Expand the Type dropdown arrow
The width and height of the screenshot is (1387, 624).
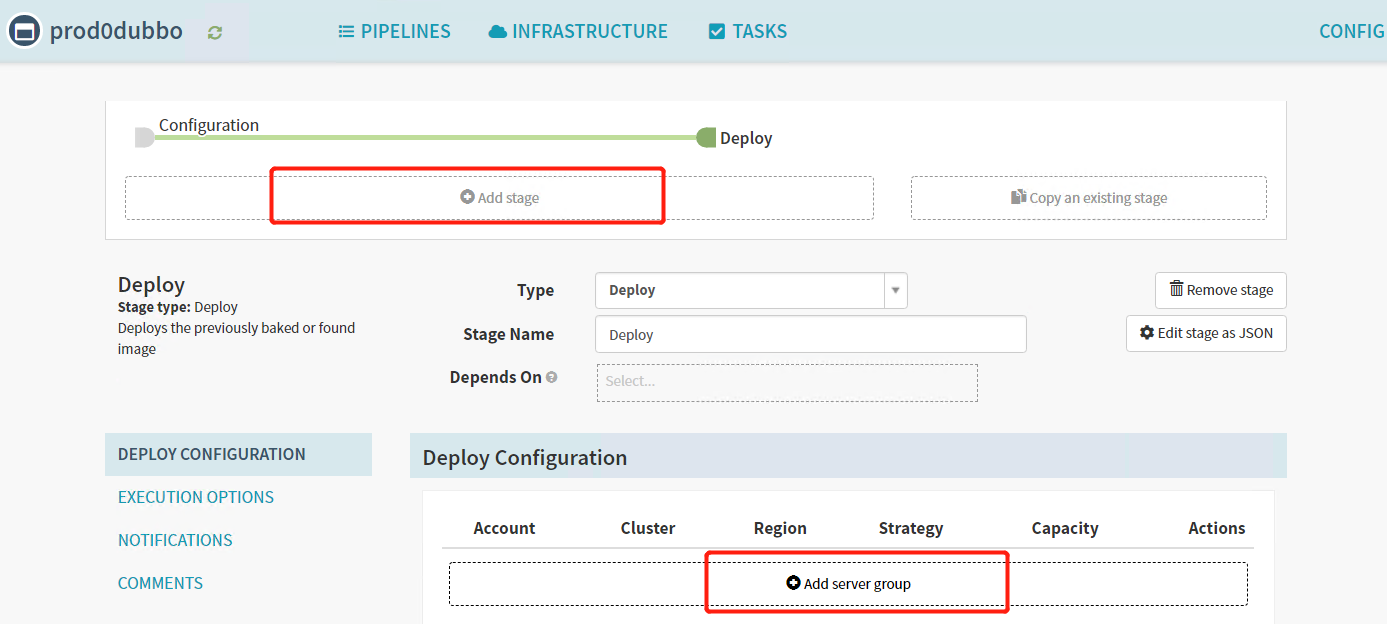click(x=895, y=291)
